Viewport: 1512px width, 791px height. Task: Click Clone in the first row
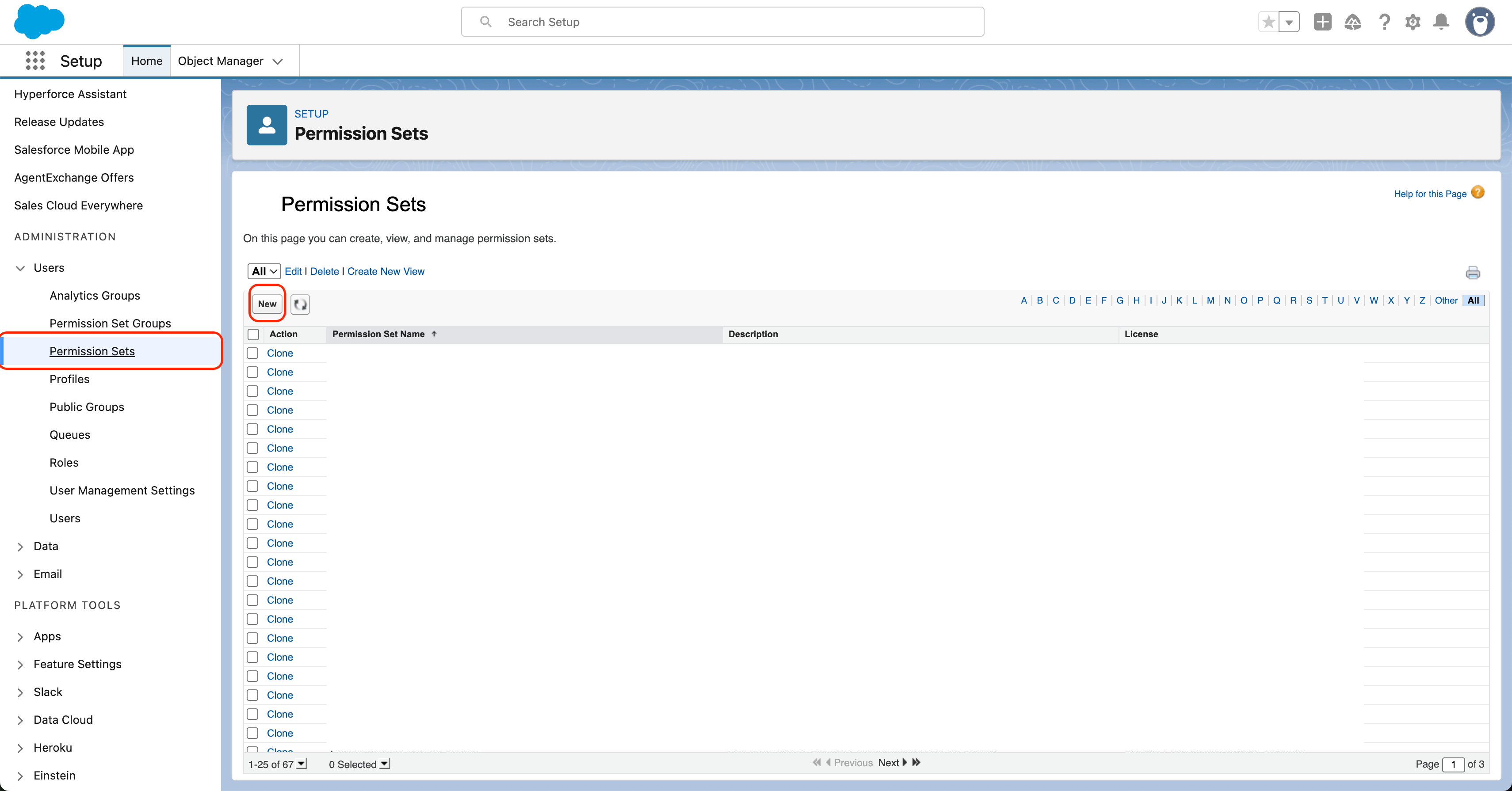pos(279,353)
